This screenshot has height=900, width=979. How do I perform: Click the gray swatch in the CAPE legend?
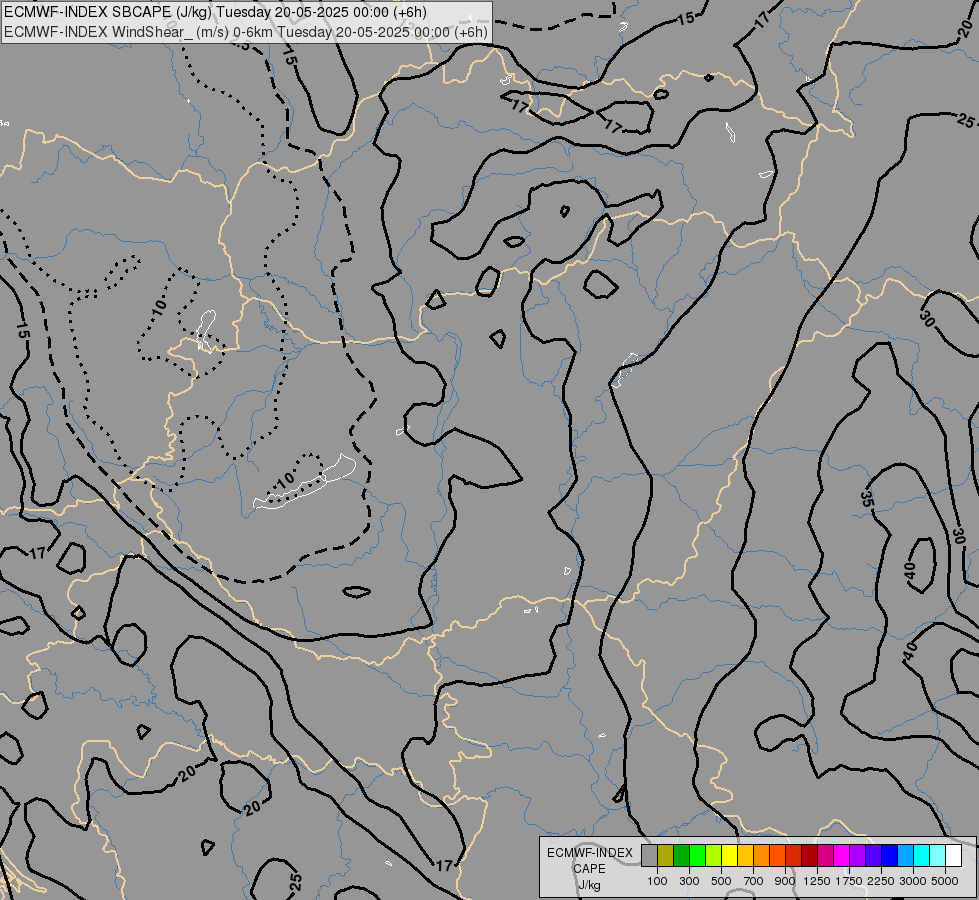pyautogui.click(x=649, y=855)
